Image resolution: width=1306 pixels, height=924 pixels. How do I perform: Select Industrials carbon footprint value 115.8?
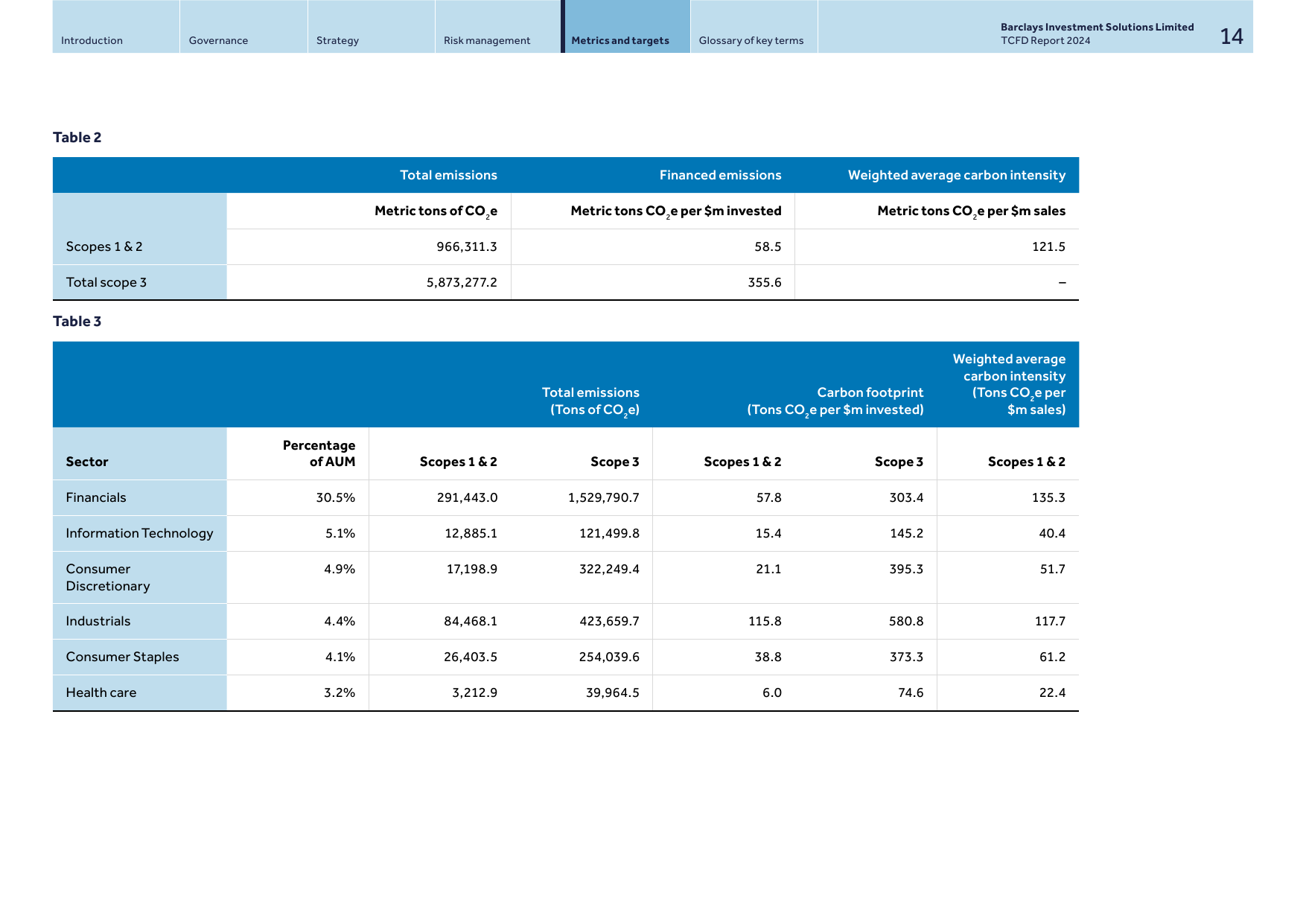point(765,621)
